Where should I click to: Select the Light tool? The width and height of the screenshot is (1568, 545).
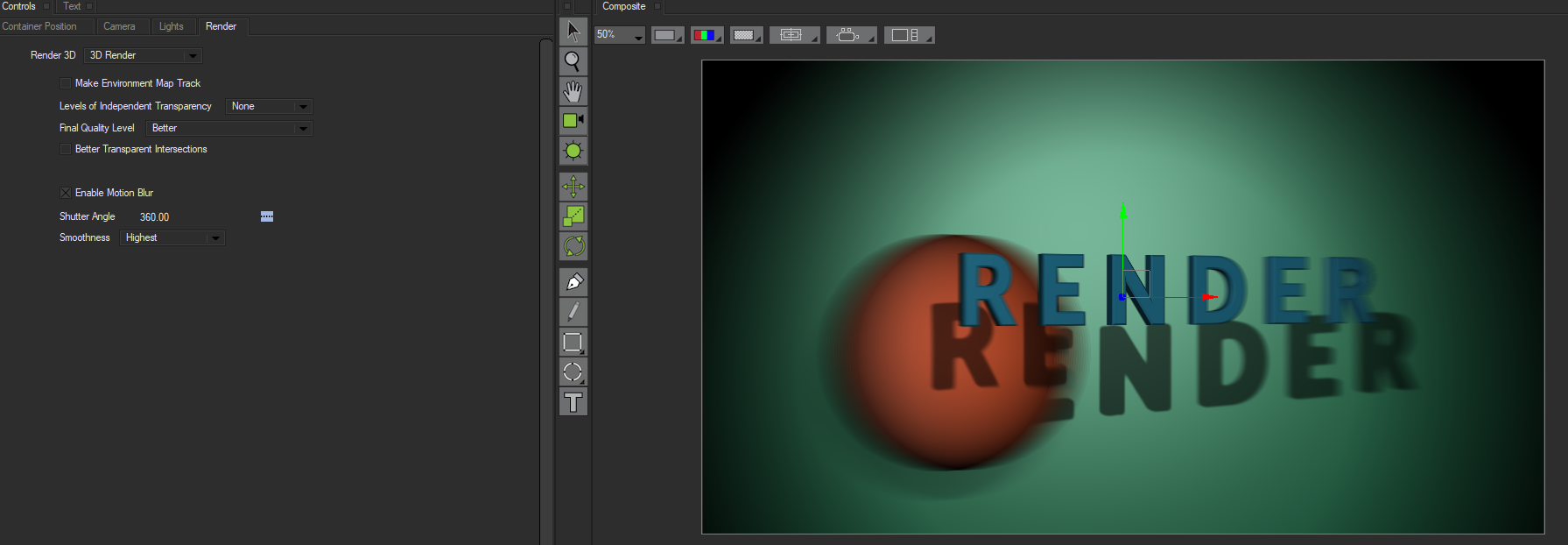point(573,151)
